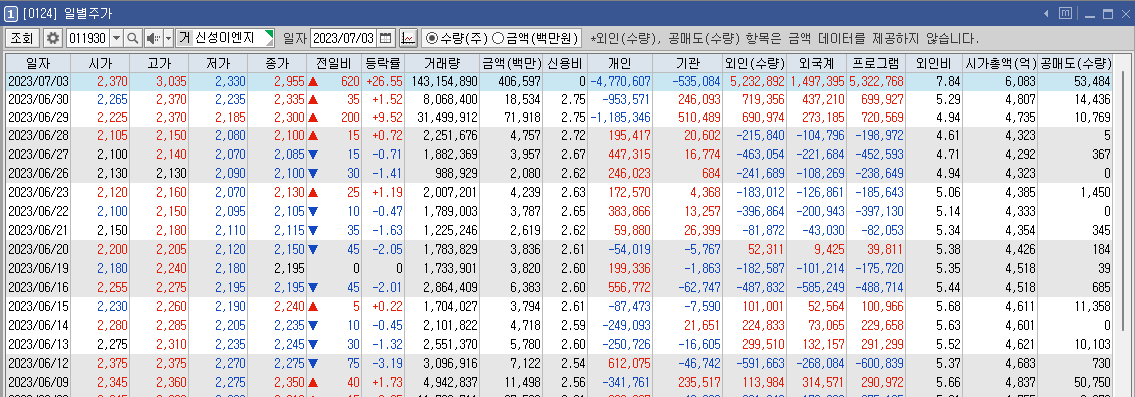Click the window number 1 icon
The height and width of the screenshot is (397, 1135).
[x=11, y=13]
